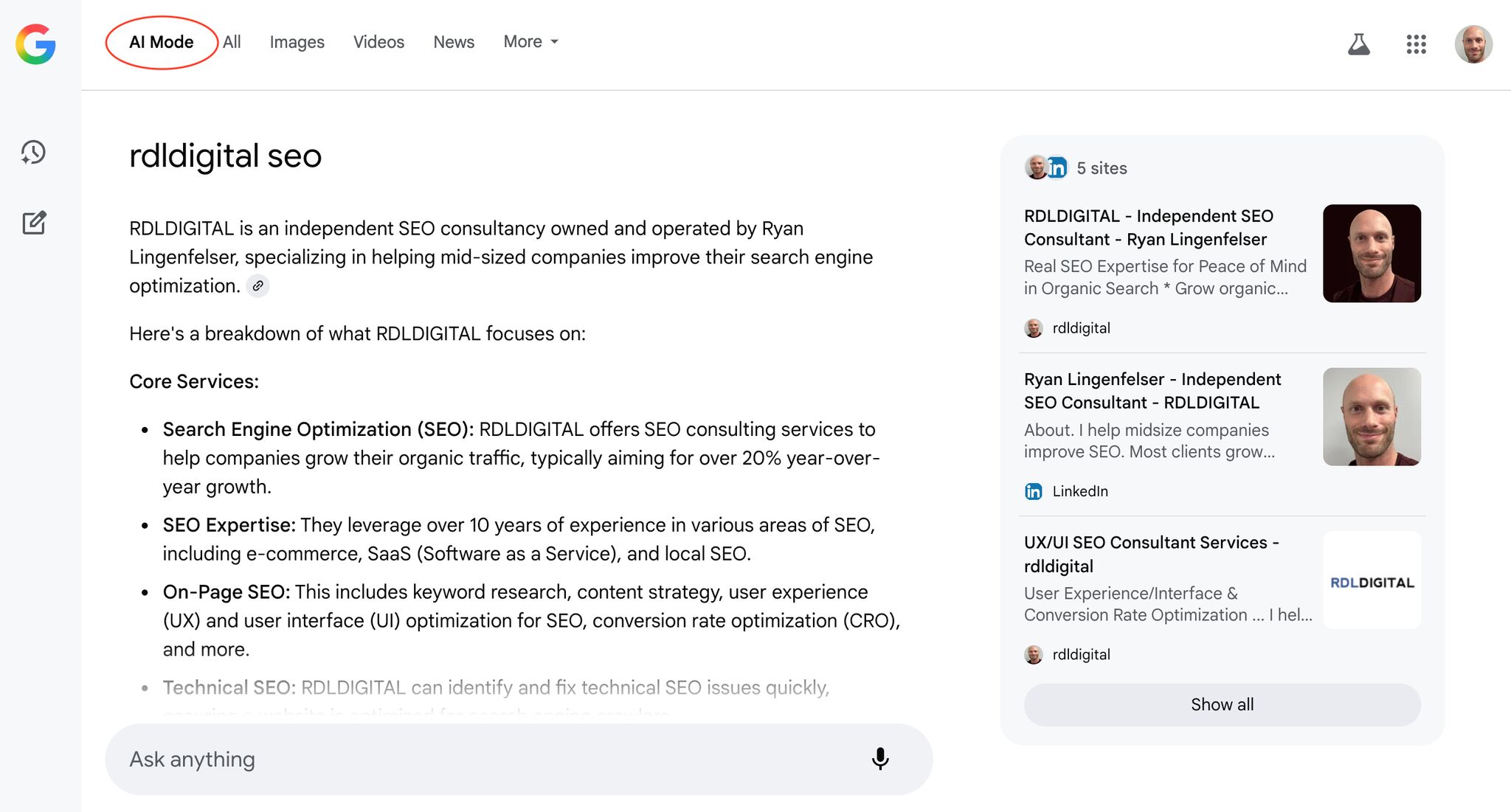
Task: Click the rdldigital favicon under the first result
Action: click(x=1034, y=328)
